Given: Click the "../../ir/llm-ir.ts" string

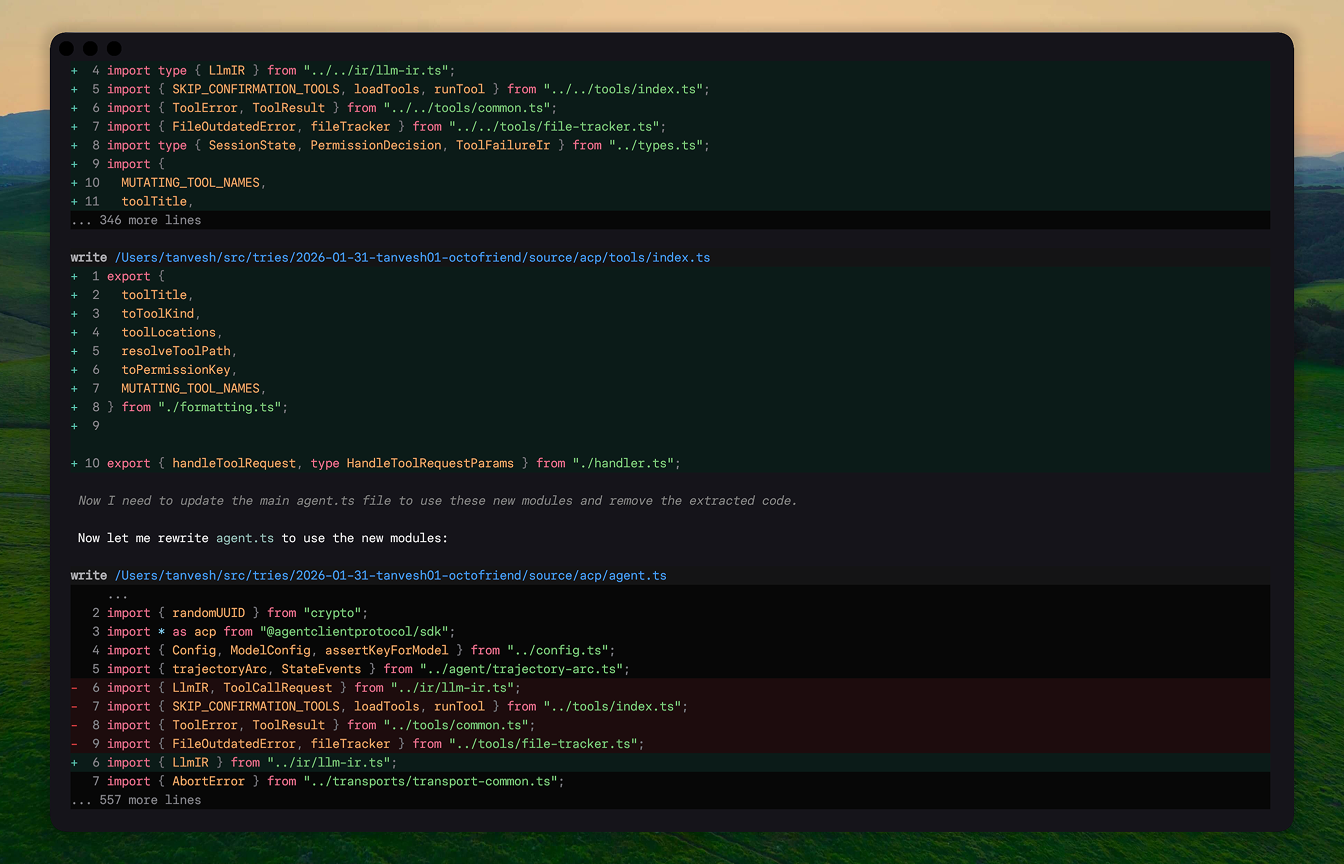Looking at the screenshot, I should [x=376, y=71].
